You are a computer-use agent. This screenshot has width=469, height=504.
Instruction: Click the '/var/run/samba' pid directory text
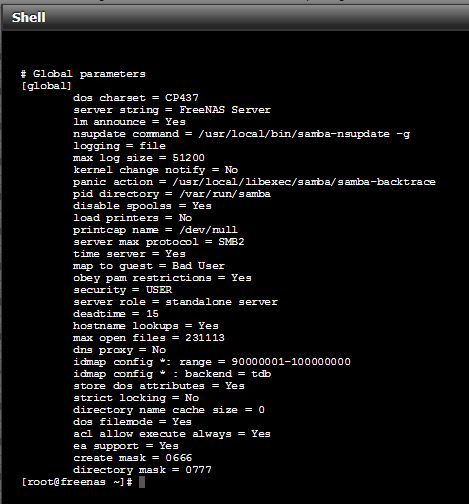coord(225,194)
